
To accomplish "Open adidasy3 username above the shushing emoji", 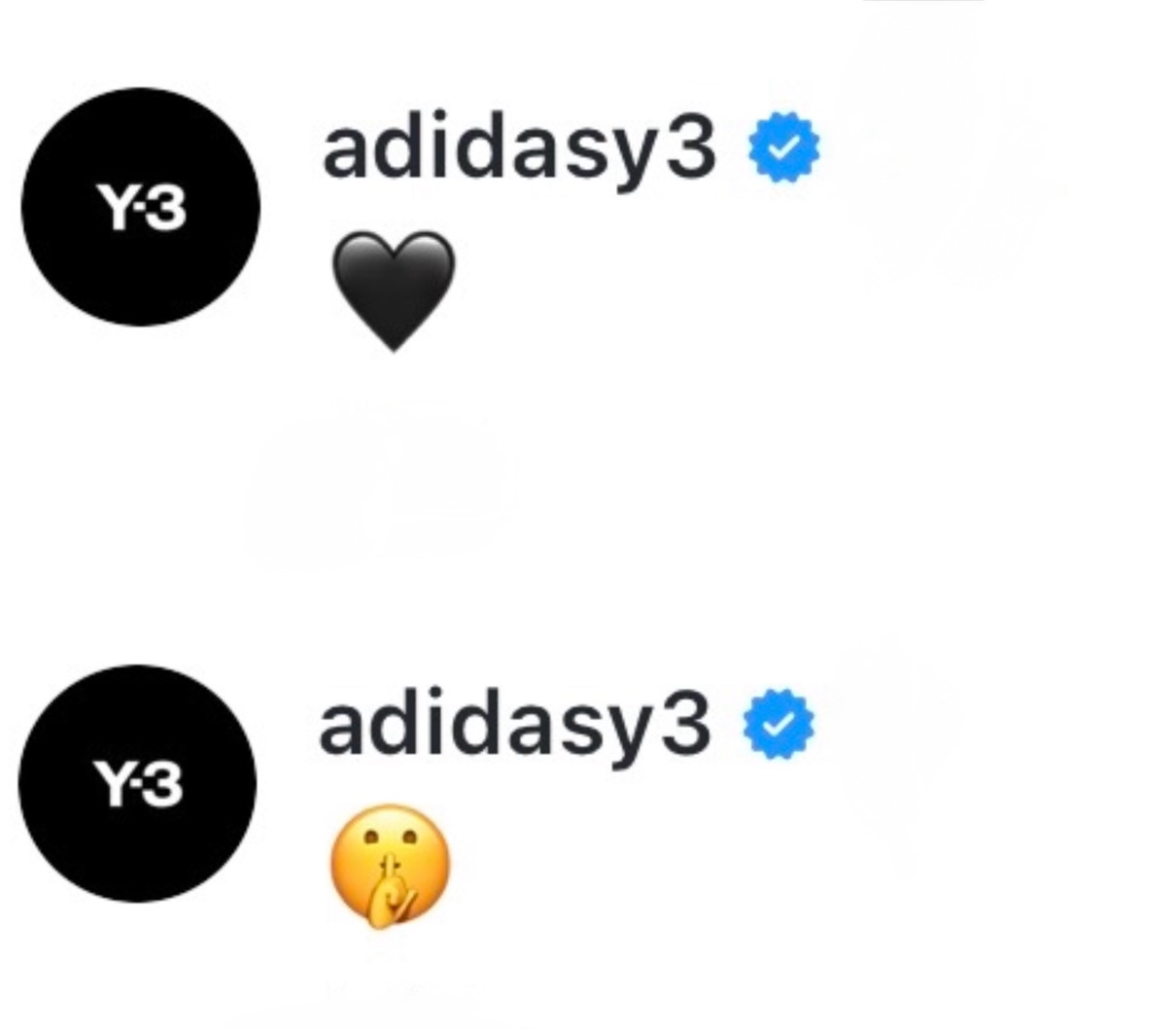I will [x=515, y=726].
